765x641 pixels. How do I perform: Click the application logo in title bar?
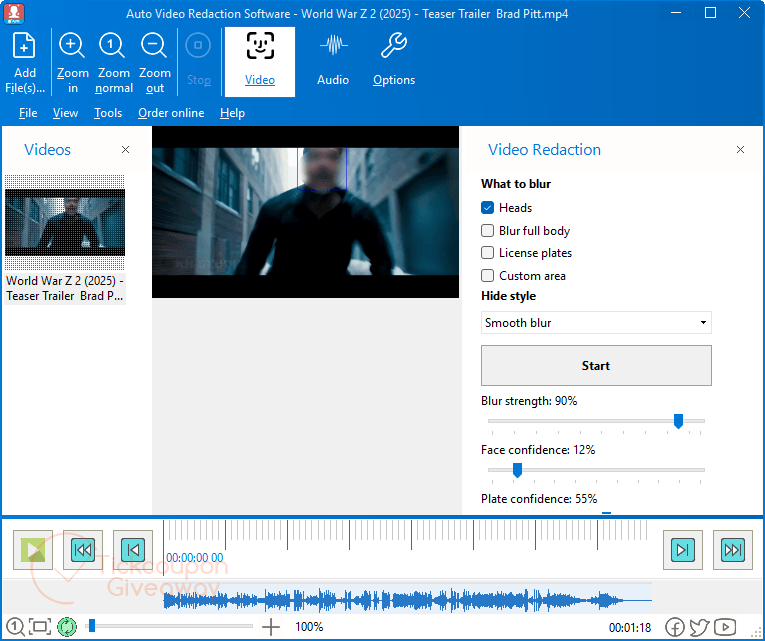14,14
